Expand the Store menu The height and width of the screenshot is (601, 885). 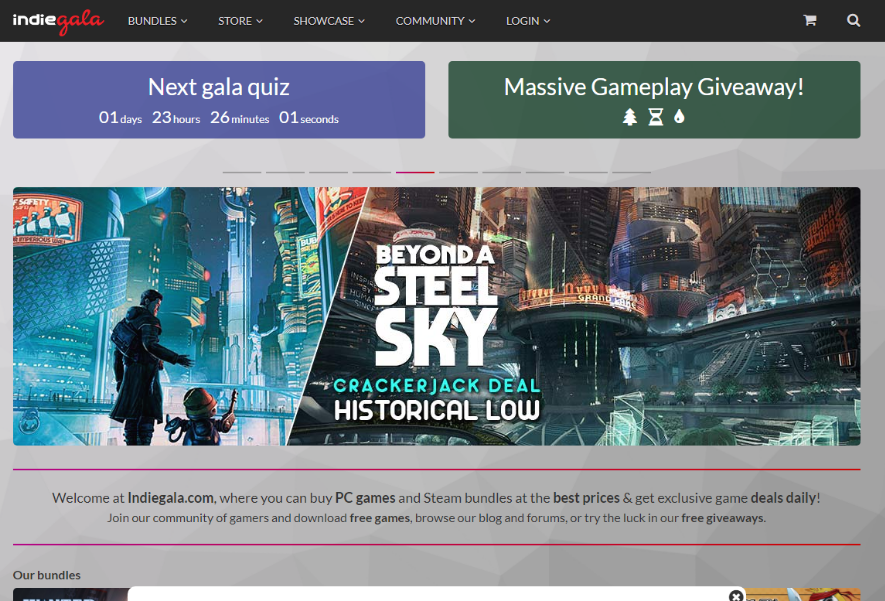pyautogui.click(x=240, y=21)
